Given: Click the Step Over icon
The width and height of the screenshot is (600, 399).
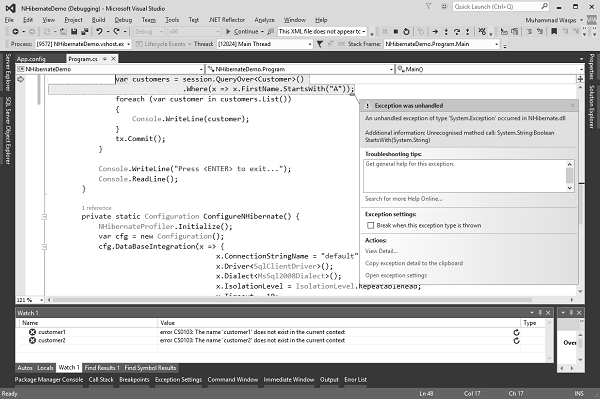Looking at the screenshot, I should tap(457, 31).
